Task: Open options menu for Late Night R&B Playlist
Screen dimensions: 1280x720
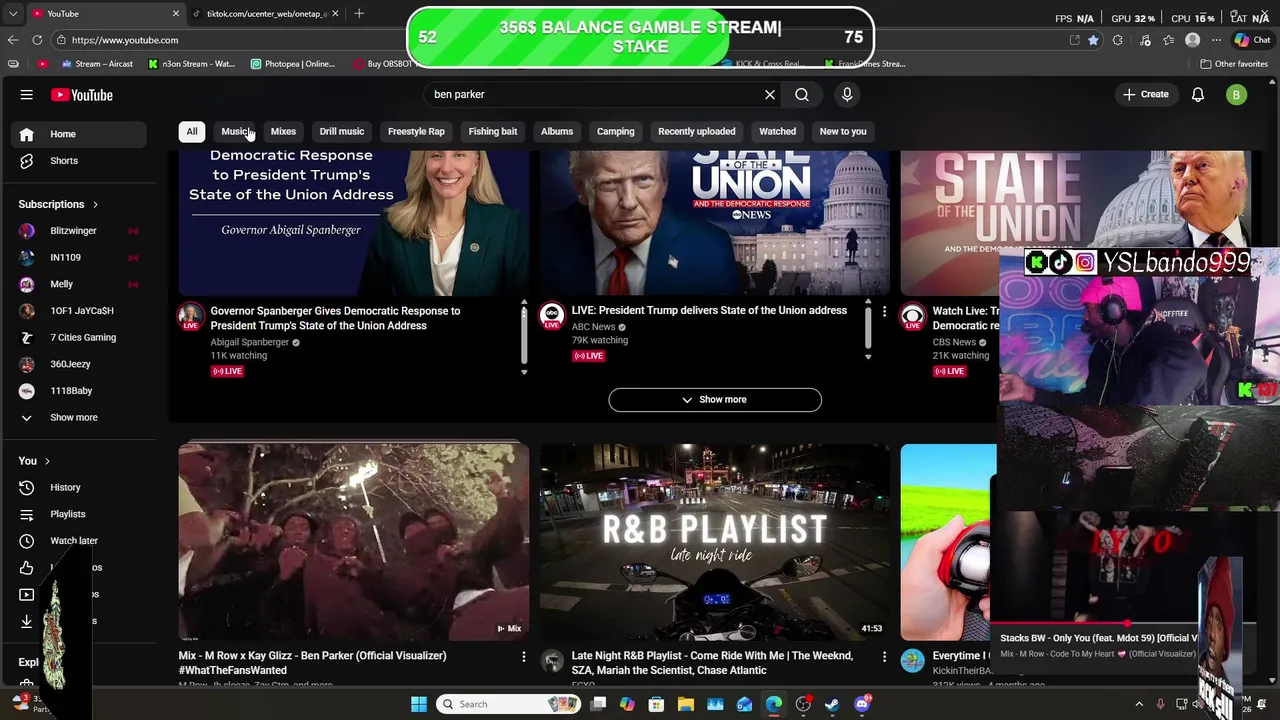Action: (x=884, y=657)
